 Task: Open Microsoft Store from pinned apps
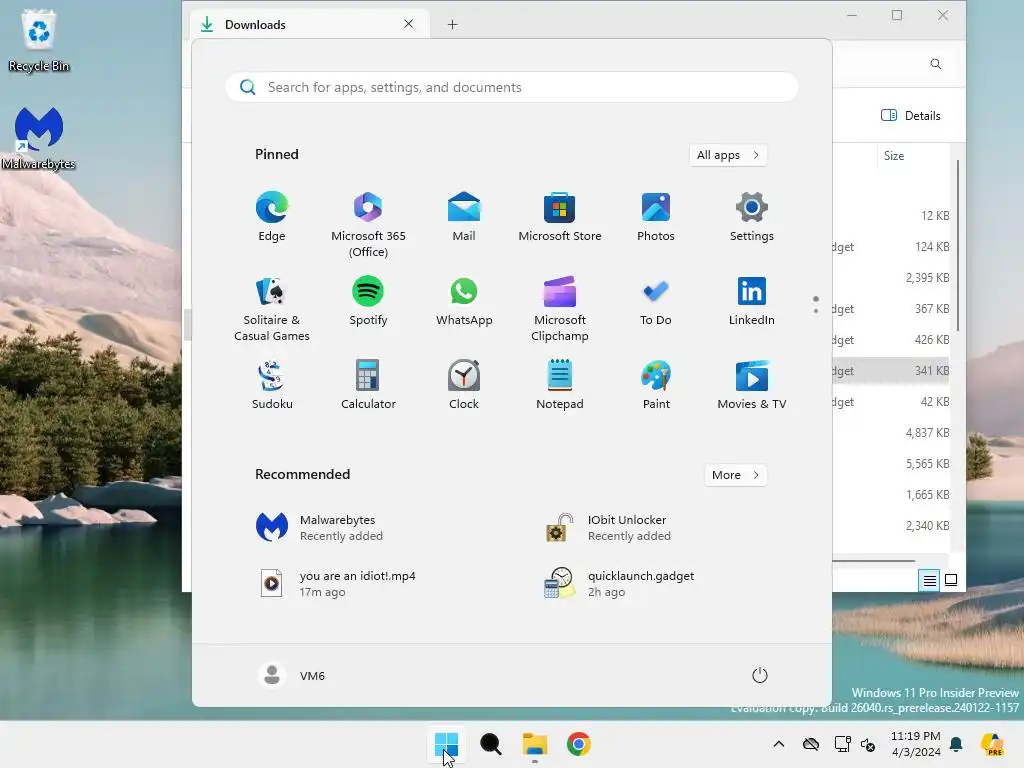tap(560, 217)
